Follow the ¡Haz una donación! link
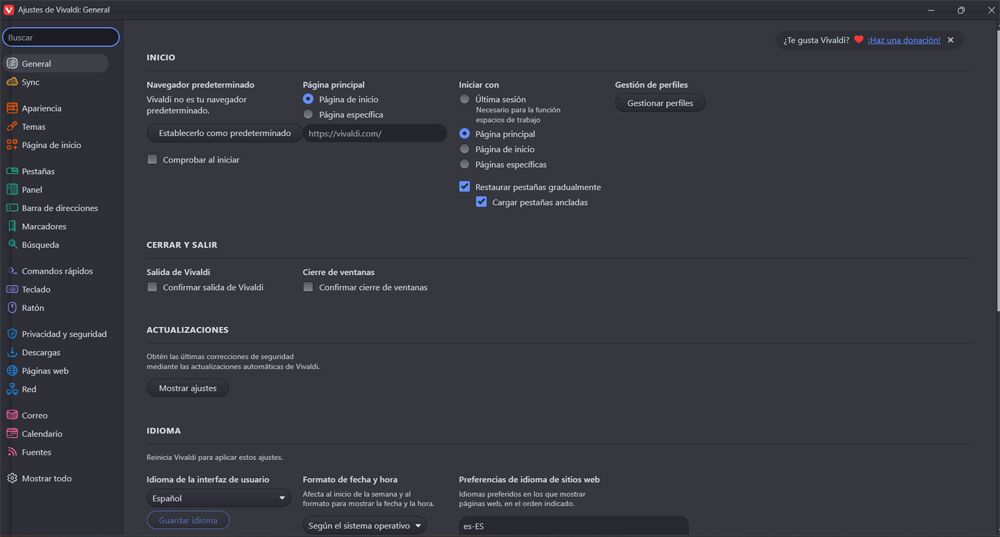1000x537 pixels. (903, 40)
